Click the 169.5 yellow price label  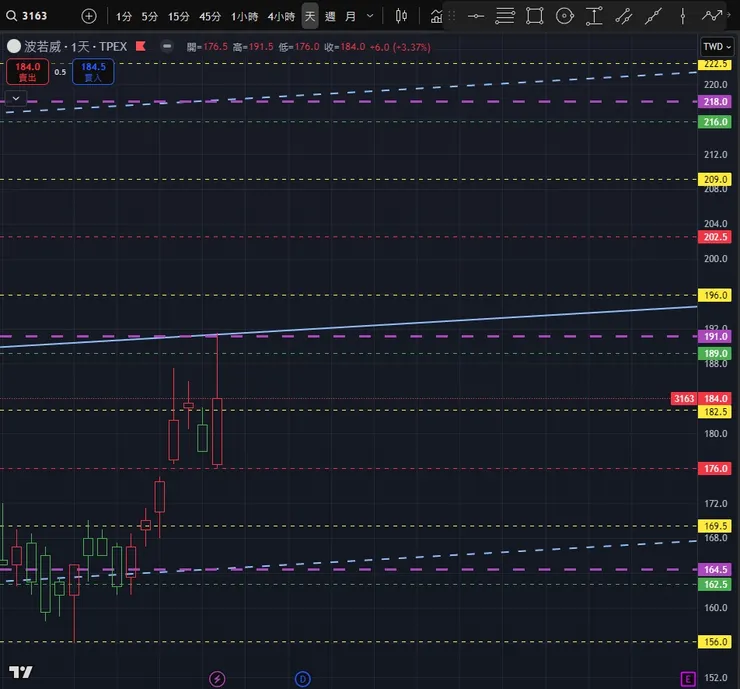(x=715, y=526)
